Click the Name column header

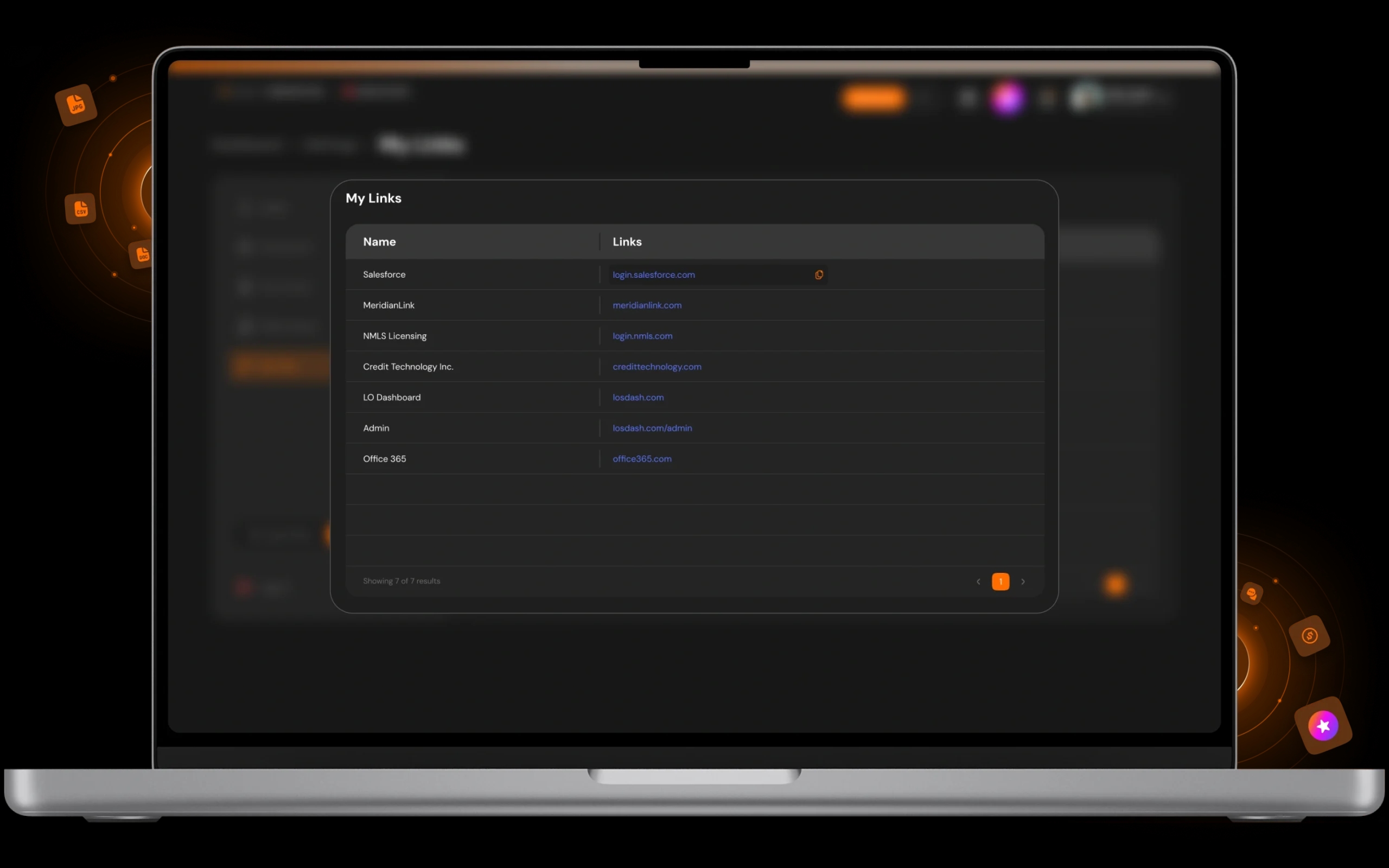coord(379,242)
